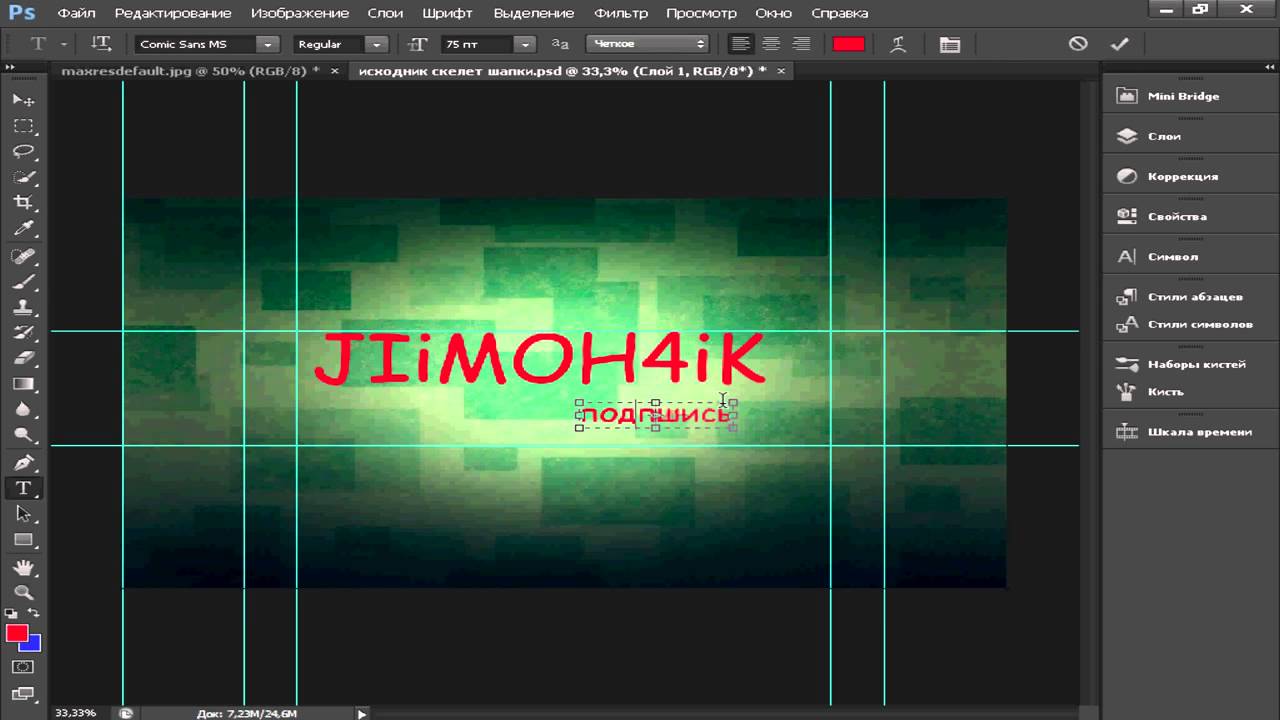The height and width of the screenshot is (720, 1280).
Task: Open the Редактирование menu
Action: (x=173, y=13)
